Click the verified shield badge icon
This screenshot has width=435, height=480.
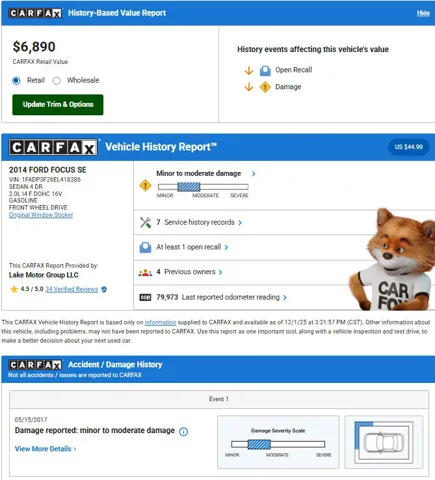click(104, 289)
